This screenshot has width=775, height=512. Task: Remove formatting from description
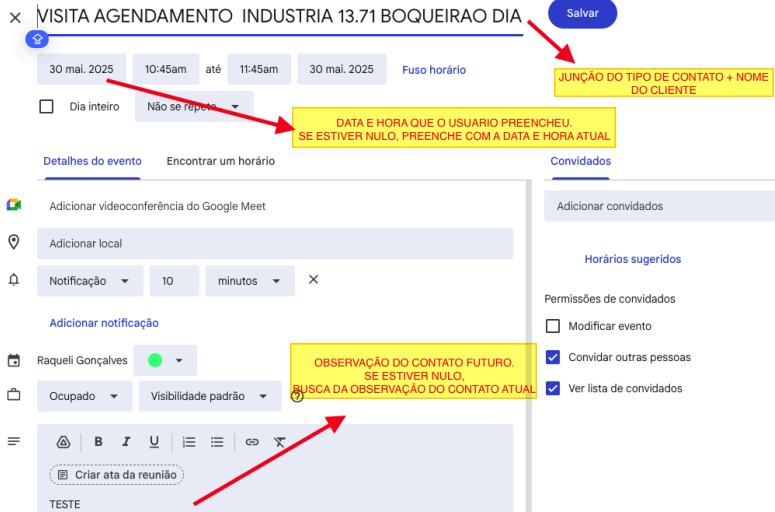point(280,442)
